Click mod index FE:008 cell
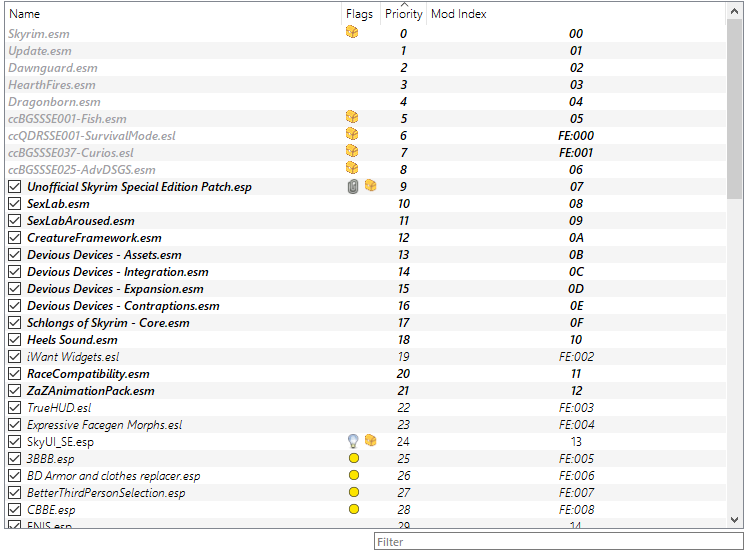Screen dimensions: 746x551 [x=576, y=510]
